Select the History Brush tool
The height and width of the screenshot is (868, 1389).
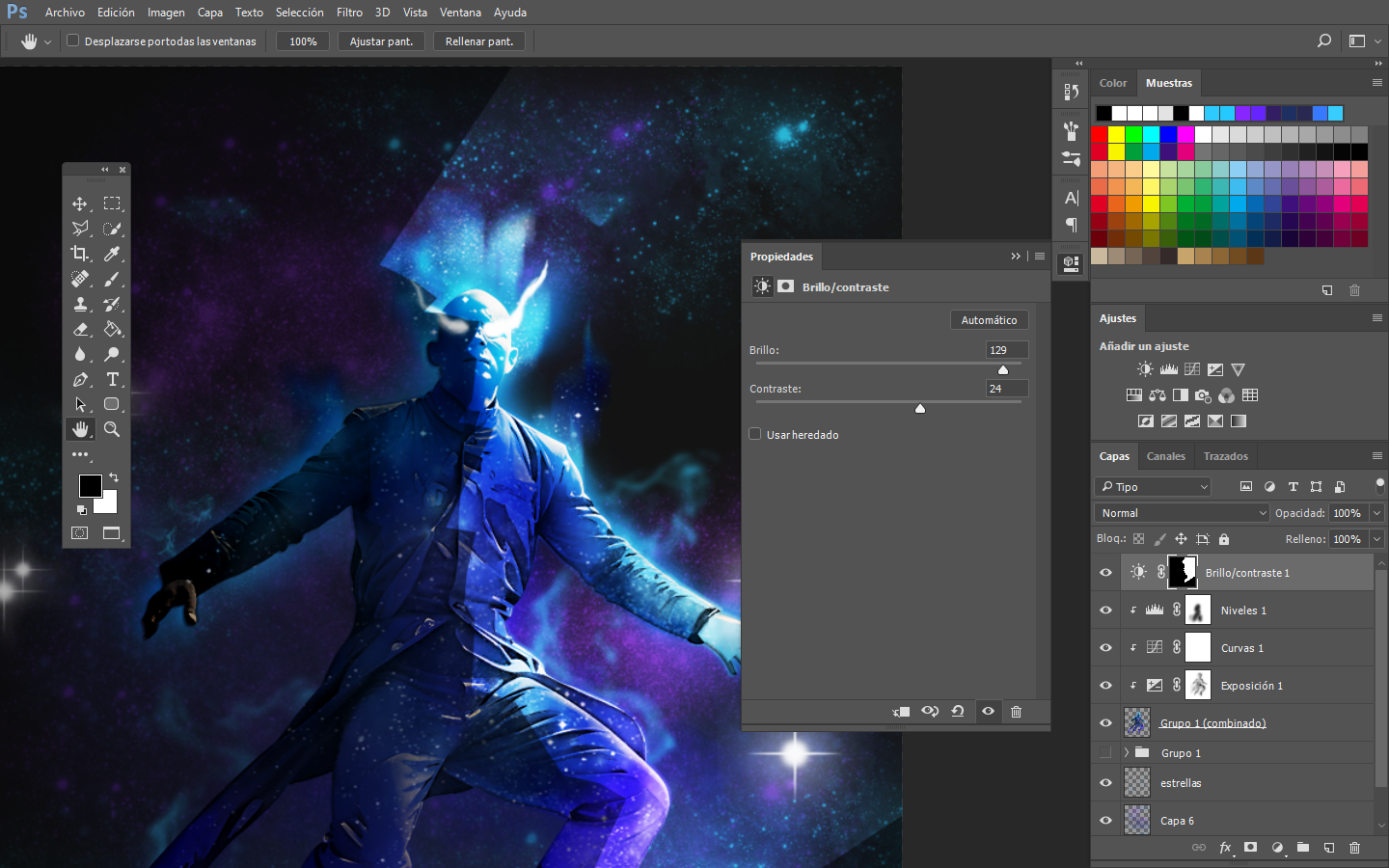112,304
